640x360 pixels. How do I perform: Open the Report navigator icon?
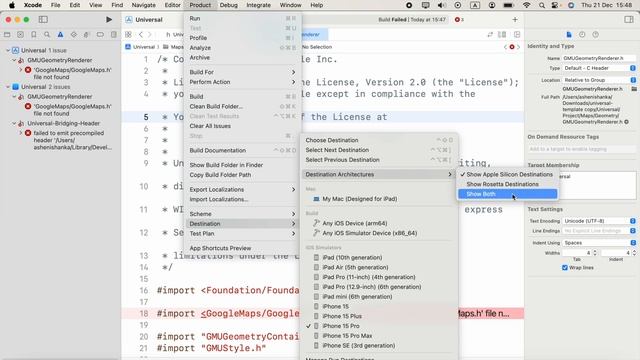tap(113, 35)
